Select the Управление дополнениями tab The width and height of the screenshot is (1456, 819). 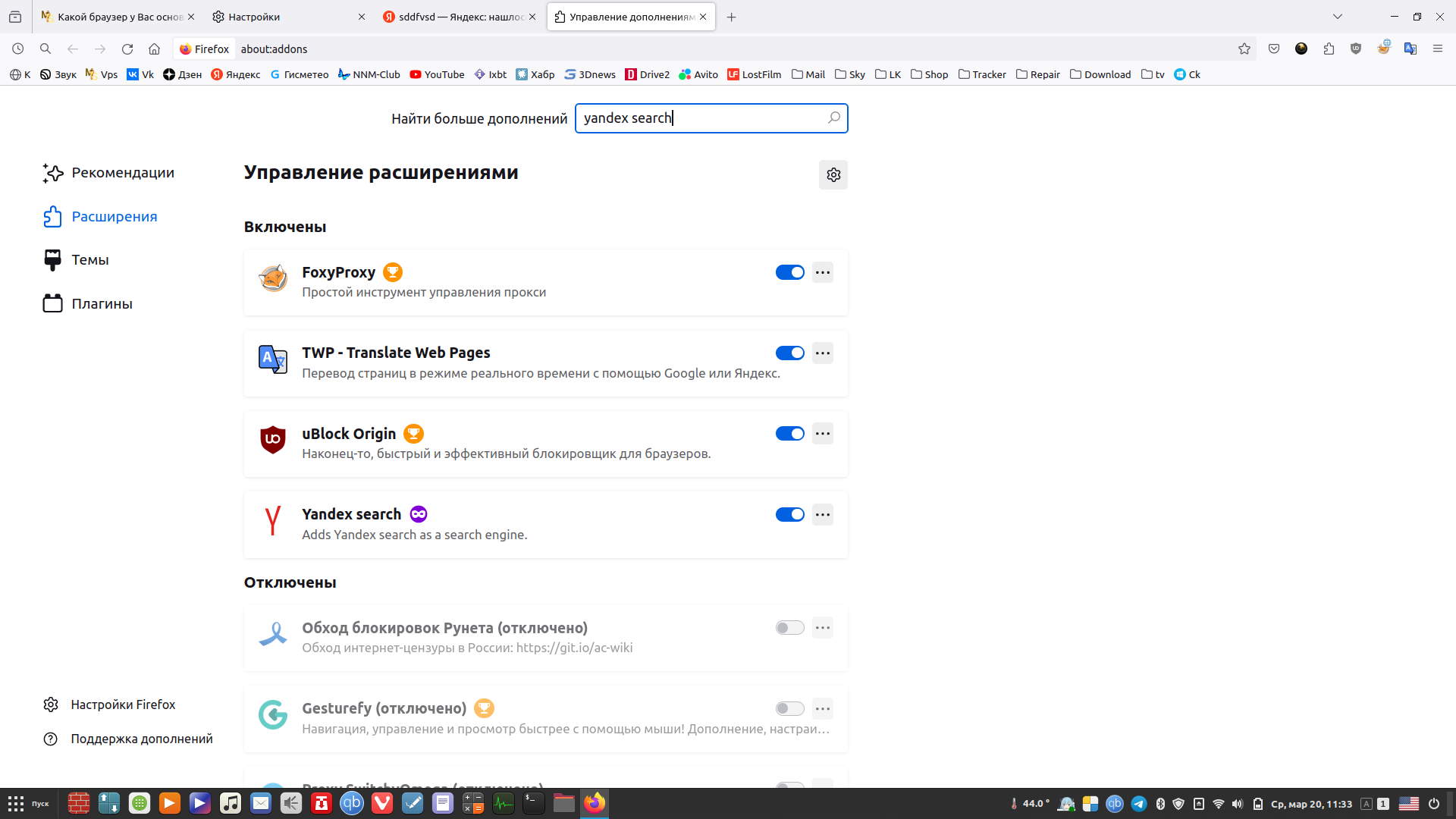coord(631,17)
